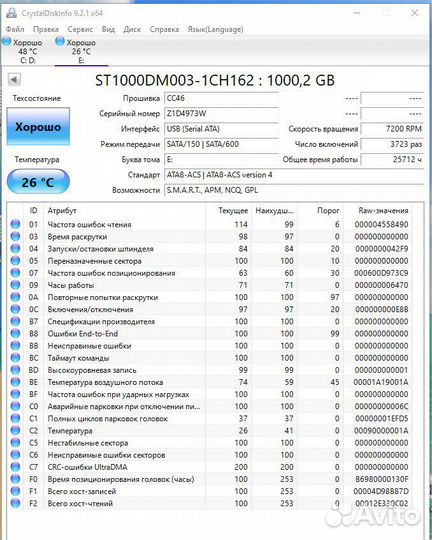Select the Всего хост-чтений attribute text
This screenshot has width=432, height=540.
(80, 503)
